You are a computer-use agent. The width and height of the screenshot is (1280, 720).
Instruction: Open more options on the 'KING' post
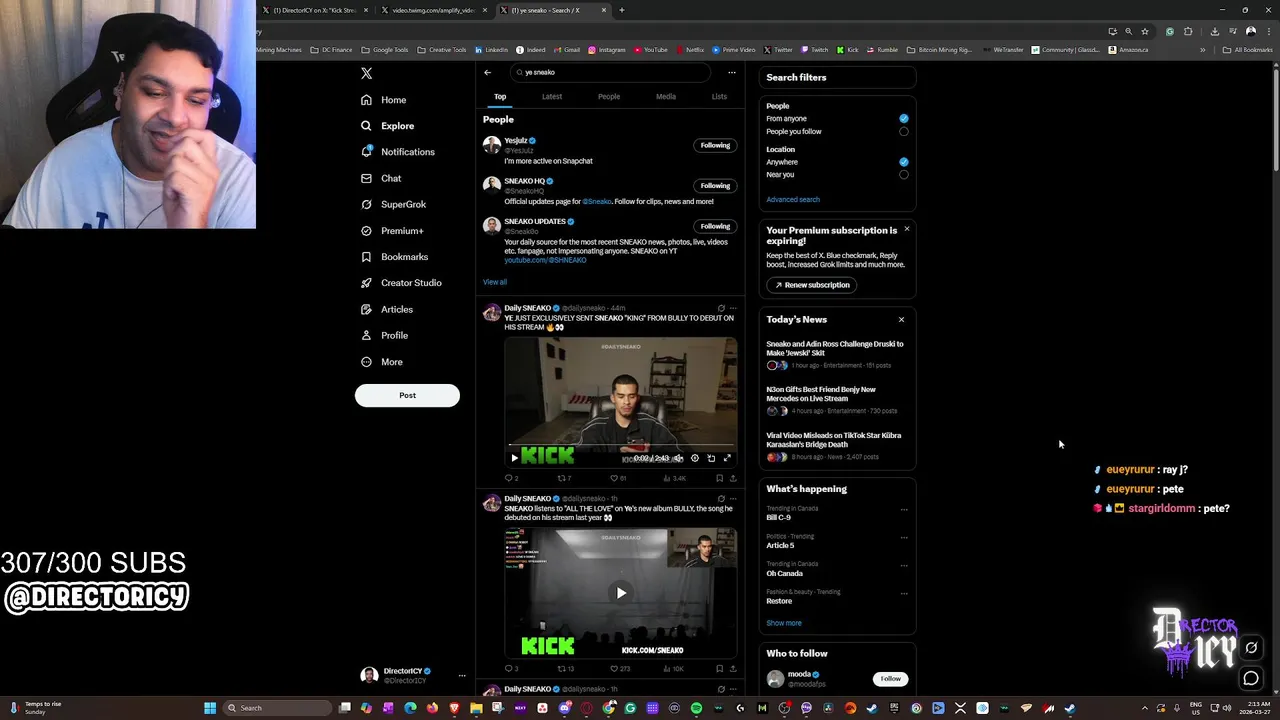733,308
